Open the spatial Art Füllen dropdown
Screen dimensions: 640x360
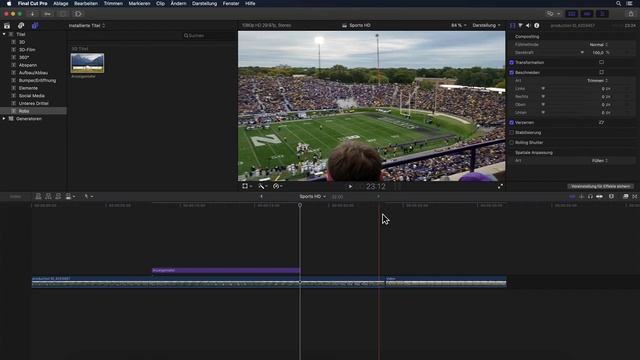(600, 160)
